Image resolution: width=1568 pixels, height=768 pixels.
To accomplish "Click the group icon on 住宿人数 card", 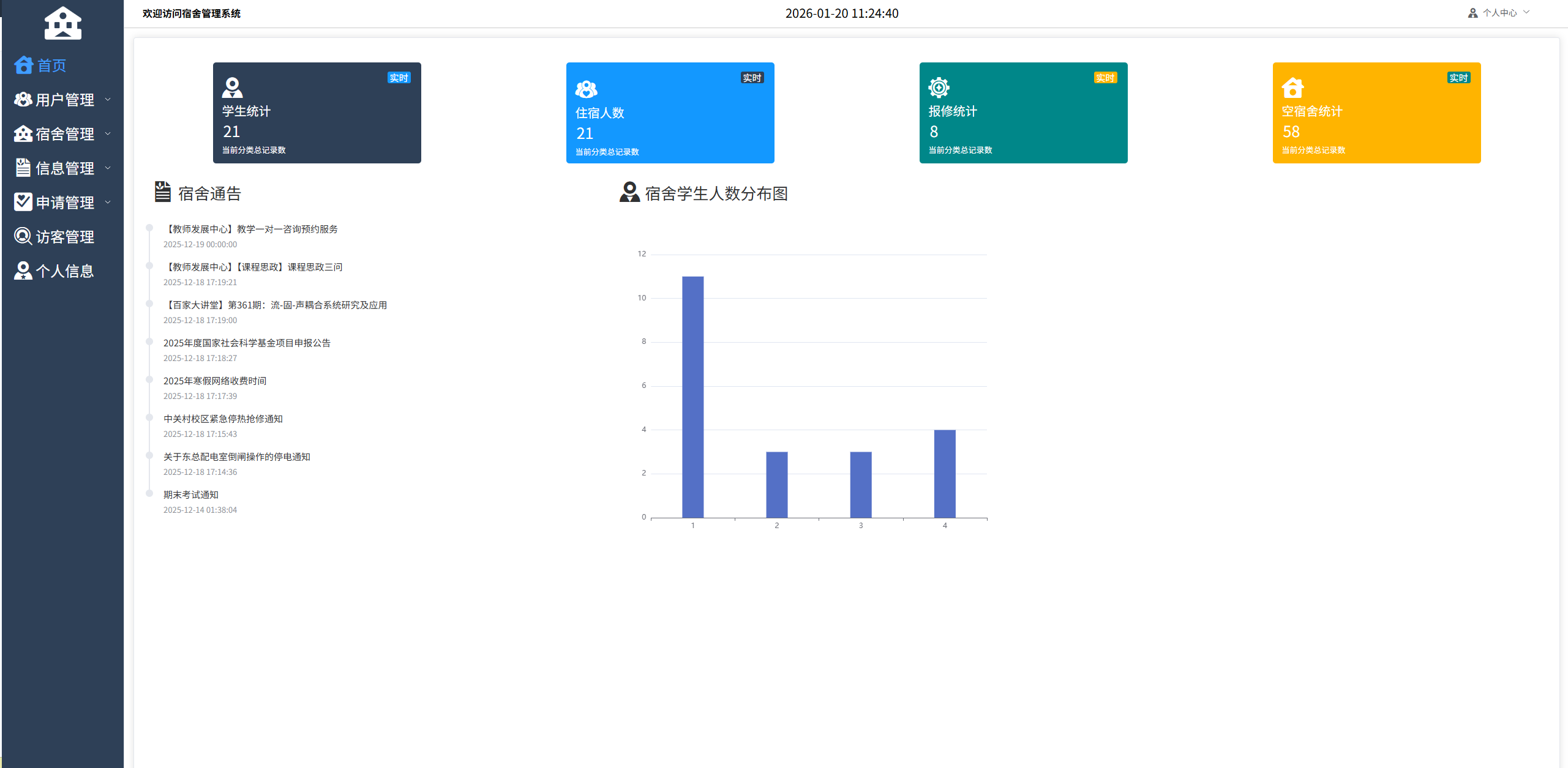I will (x=586, y=89).
